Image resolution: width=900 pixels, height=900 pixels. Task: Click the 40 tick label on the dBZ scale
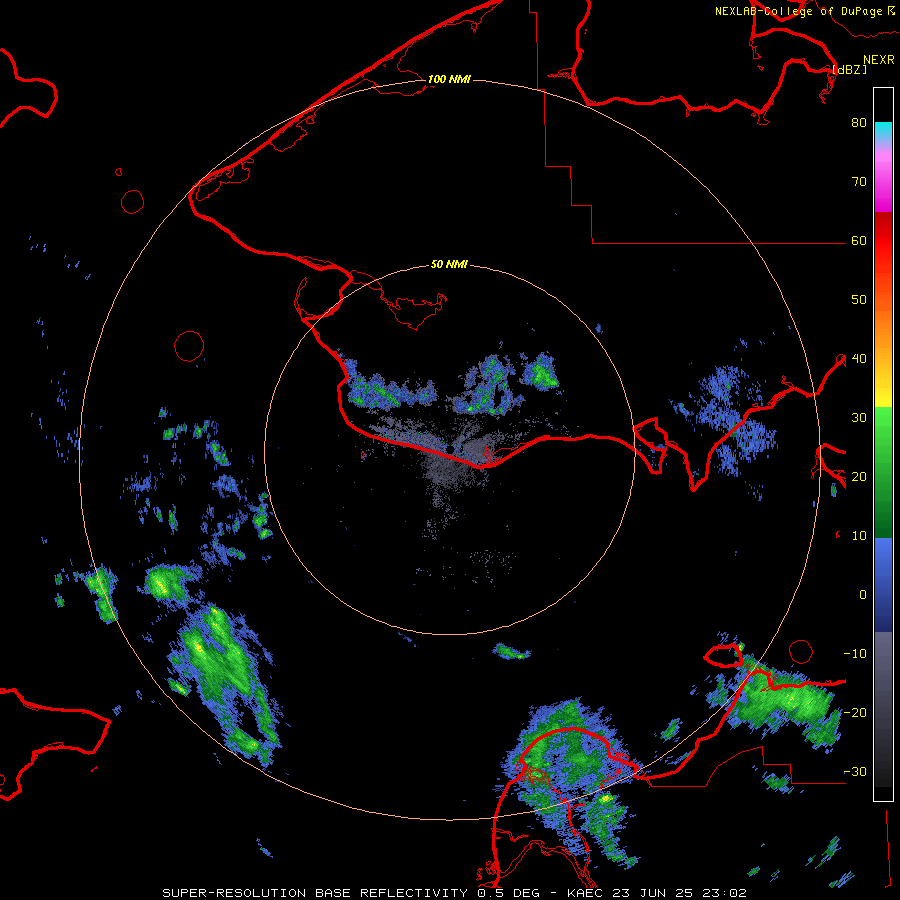(859, 359)
